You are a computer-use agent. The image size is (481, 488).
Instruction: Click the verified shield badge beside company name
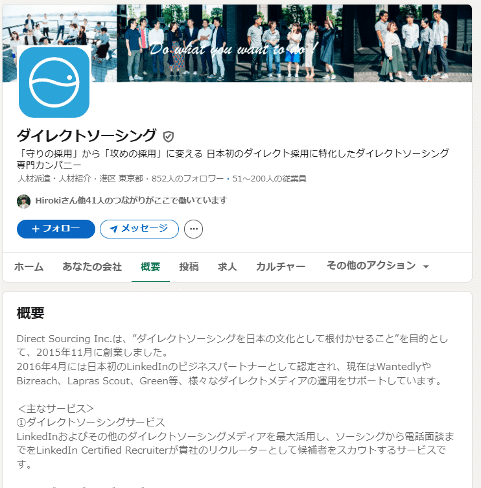[168, 136]
